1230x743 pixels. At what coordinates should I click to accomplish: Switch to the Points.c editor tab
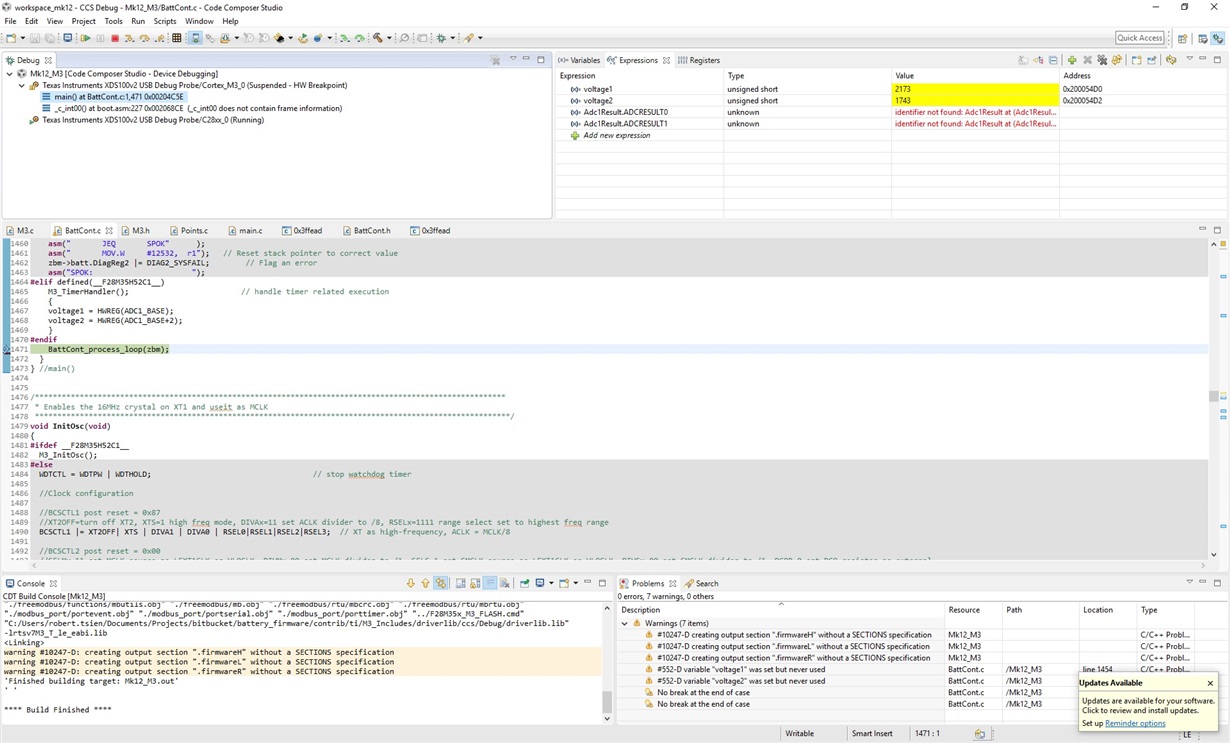189,231
